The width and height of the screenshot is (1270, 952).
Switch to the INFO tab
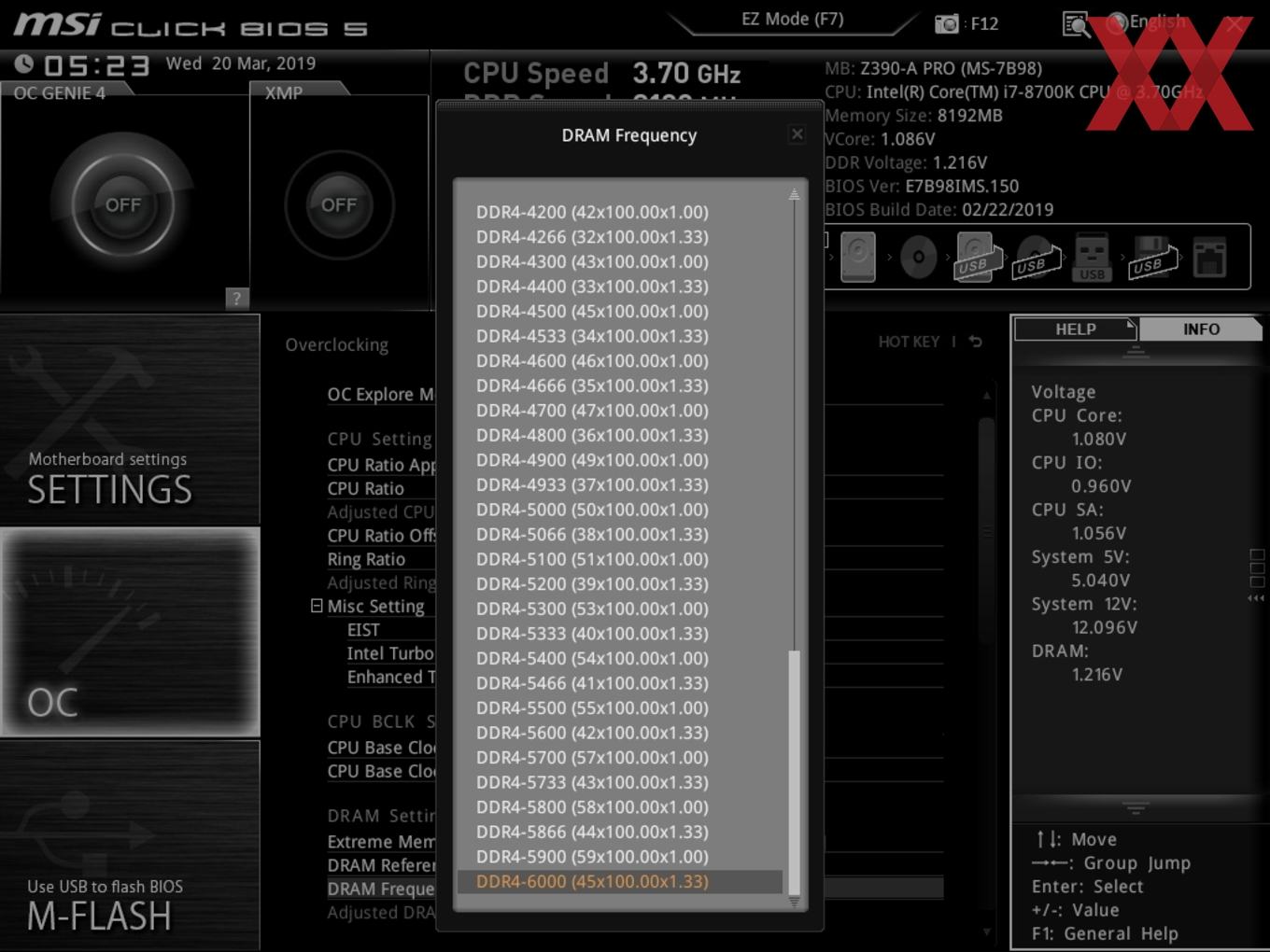(x=1201, y=329)
